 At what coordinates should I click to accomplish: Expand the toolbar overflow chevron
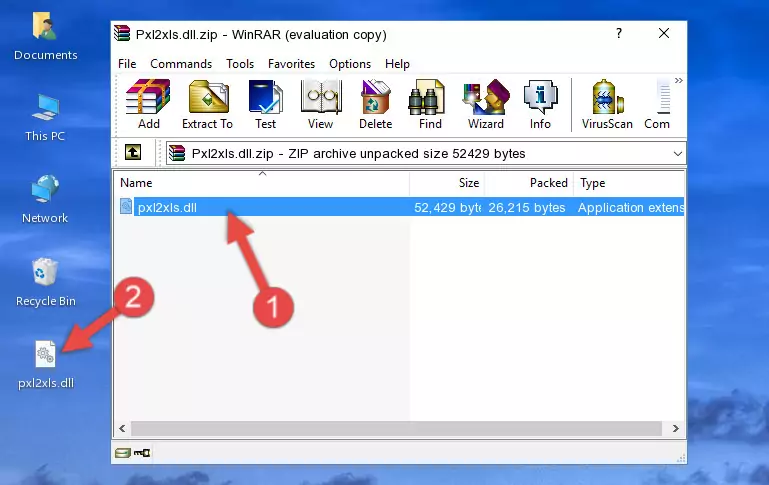(x=679, y=80)
